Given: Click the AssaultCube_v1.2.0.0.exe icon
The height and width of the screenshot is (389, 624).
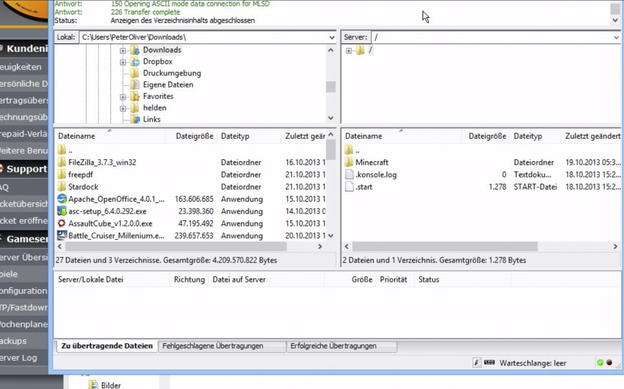Looking at the screenshot, I should click(x=62, y=223).
